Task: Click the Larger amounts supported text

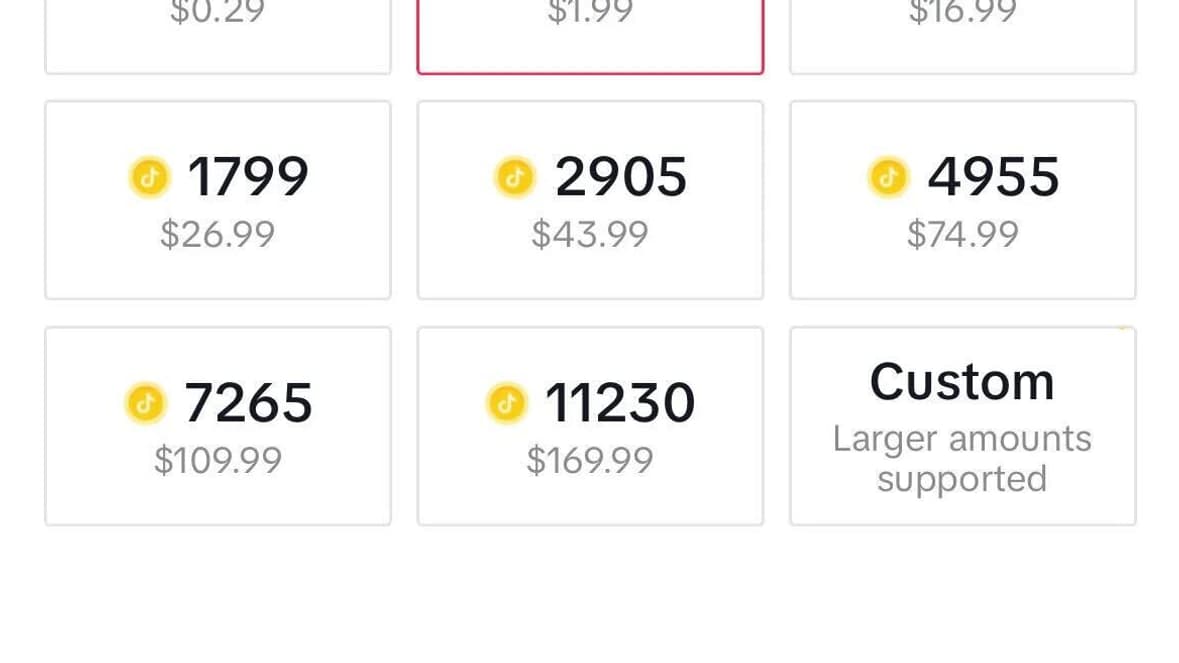Action: pyautogui.click(x=962, y=458)
